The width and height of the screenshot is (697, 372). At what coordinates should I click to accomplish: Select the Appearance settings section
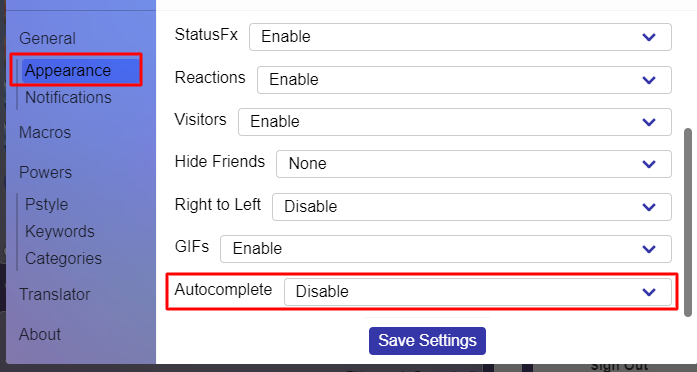point(68,70)
